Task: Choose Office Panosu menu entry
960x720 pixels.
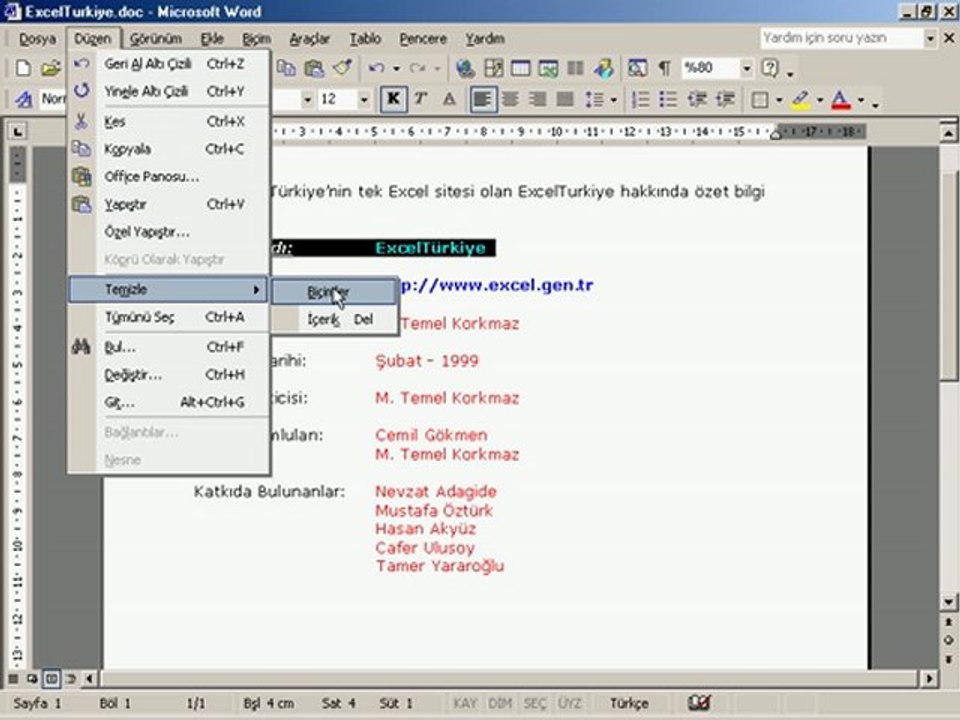Action: 168,176
